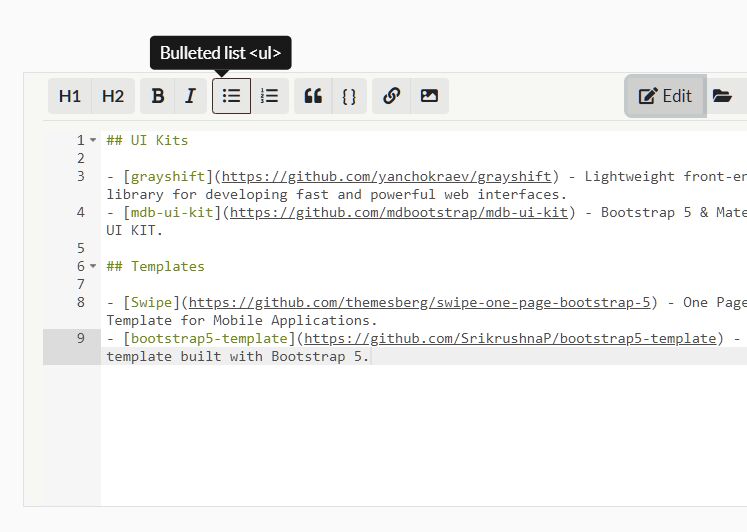Collapse the UI Kits section fold arrow
This screenshot has height=532, width=747.
93,141
